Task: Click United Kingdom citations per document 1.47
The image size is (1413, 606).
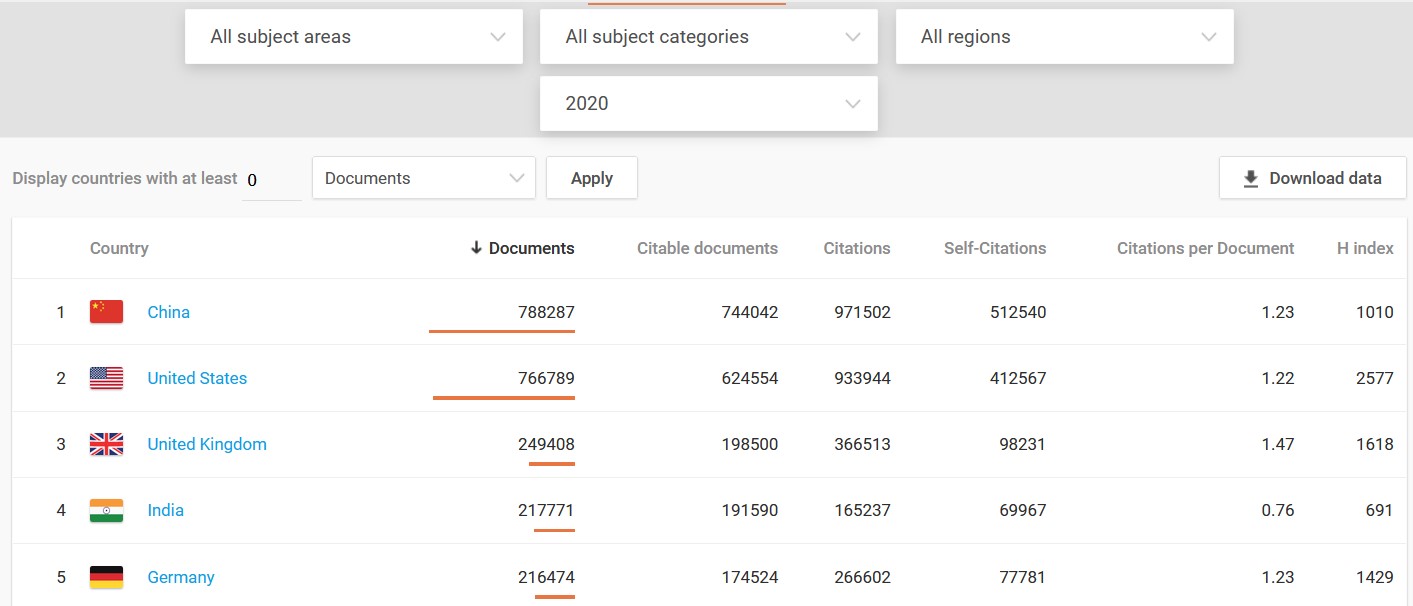Action: pos(1278,444)
